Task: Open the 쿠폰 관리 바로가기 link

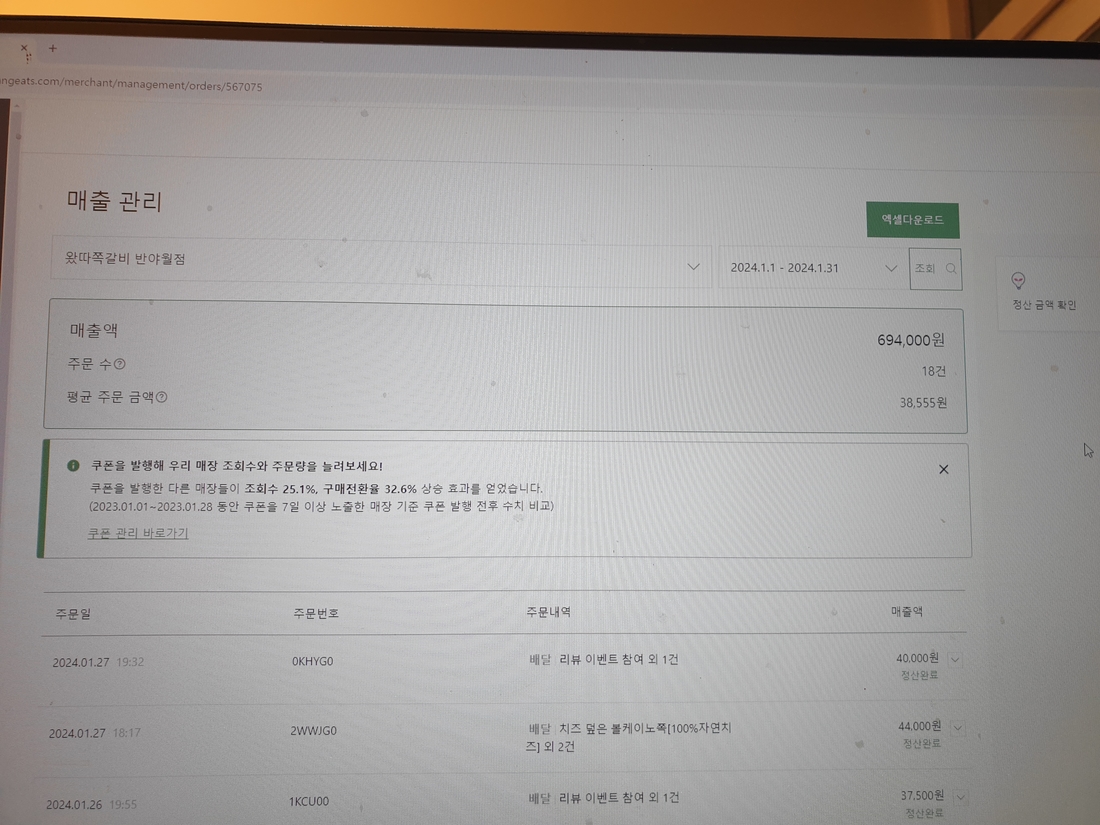Action: click(x=138, y=533)
